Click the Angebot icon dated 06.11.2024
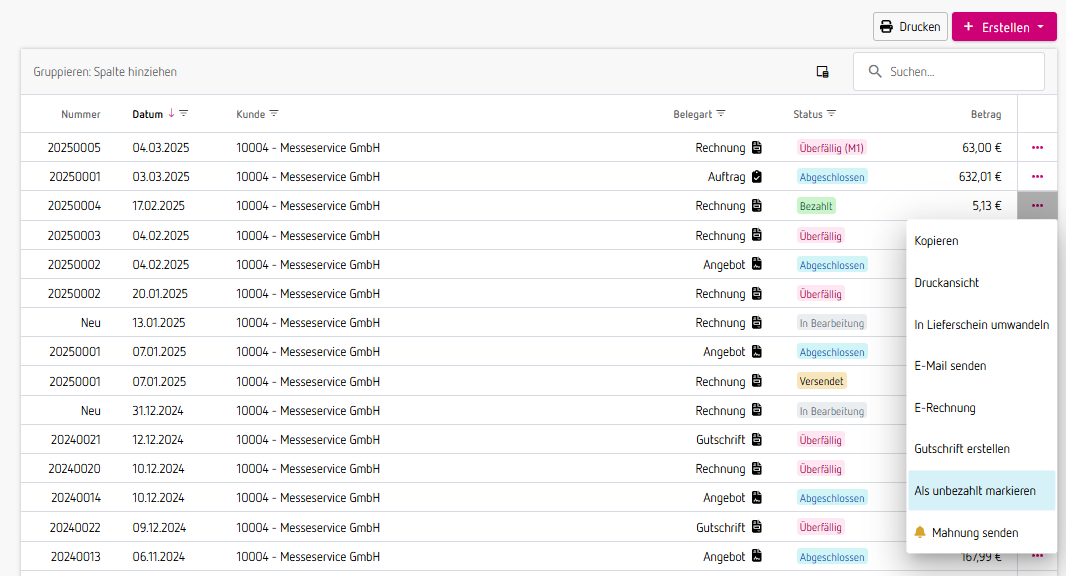The height and width of the screenshot is (576, 1066). [x=757, y=556]
